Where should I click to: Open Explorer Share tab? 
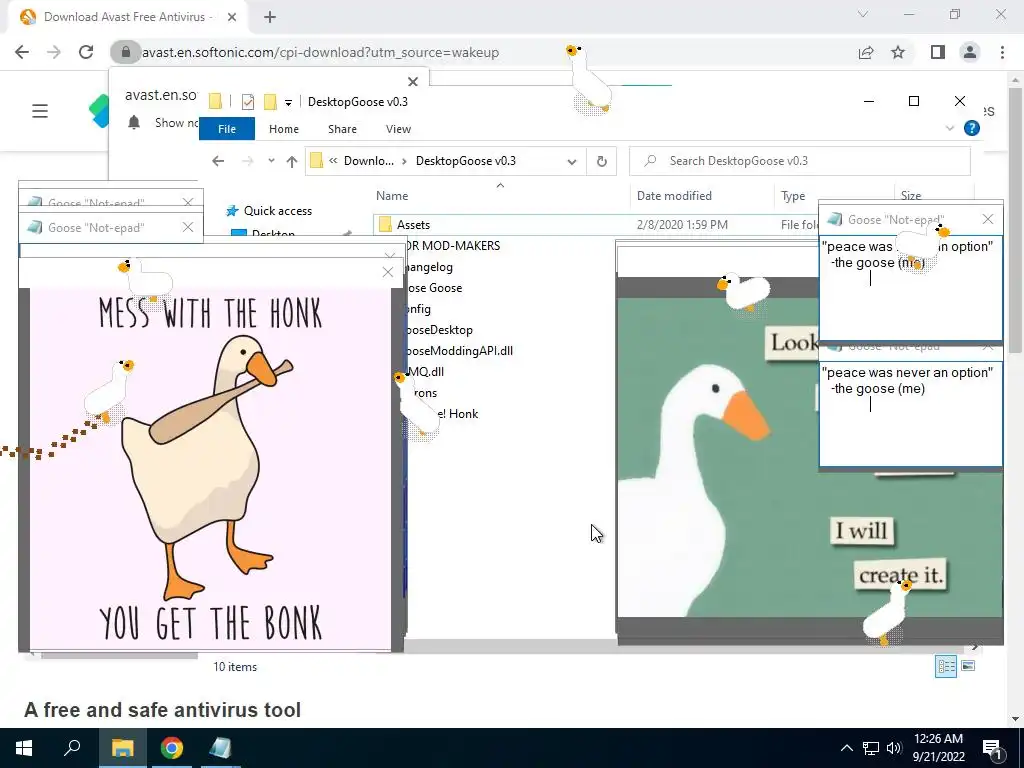(342, 129)
